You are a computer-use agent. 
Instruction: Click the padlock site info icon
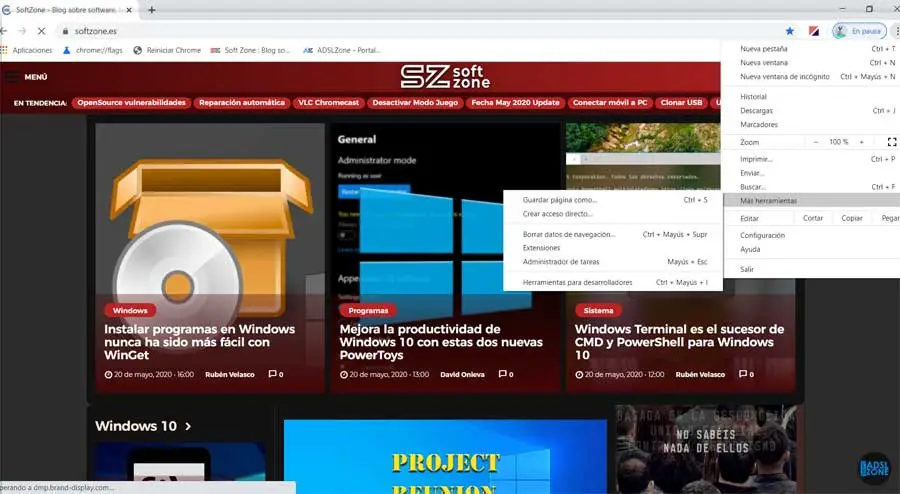[65, 31]
